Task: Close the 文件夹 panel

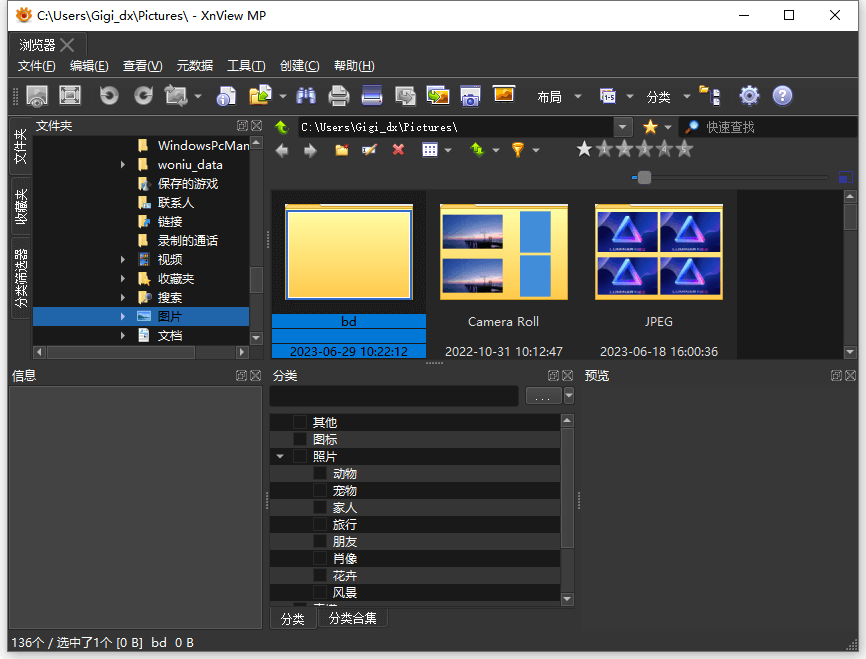Action: tap(257, 125)
